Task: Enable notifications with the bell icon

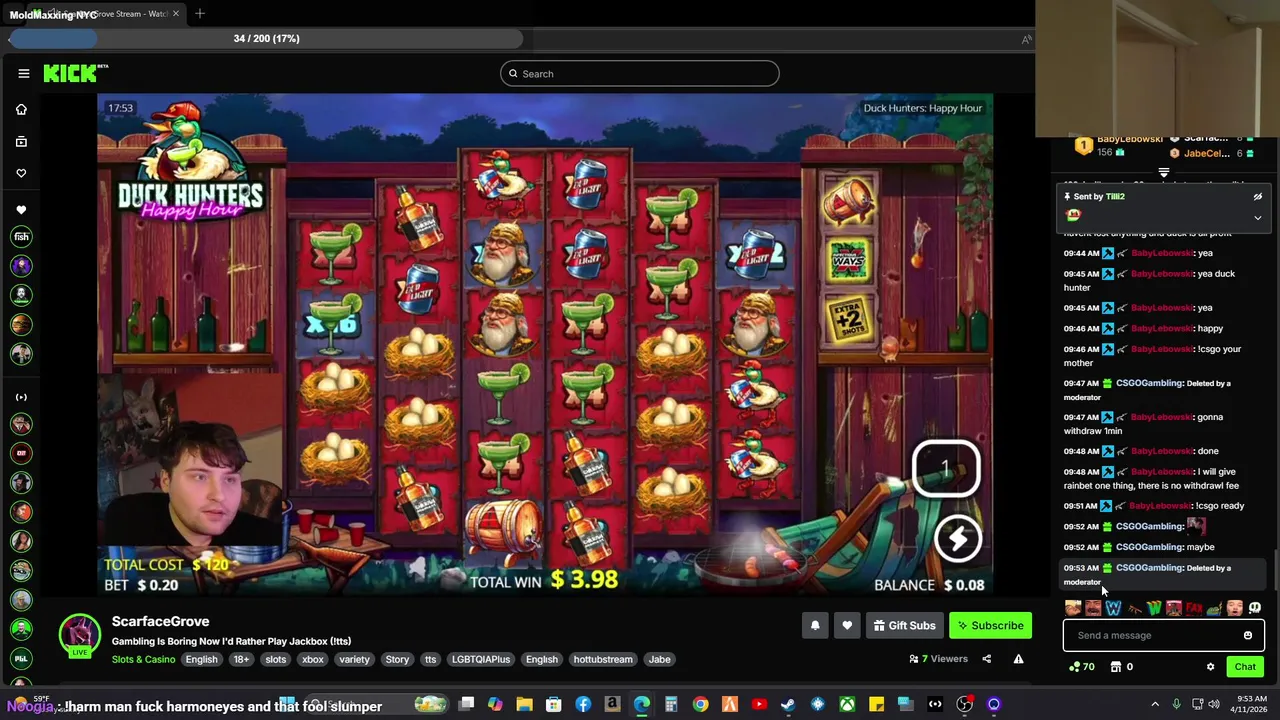Action: 815,626
